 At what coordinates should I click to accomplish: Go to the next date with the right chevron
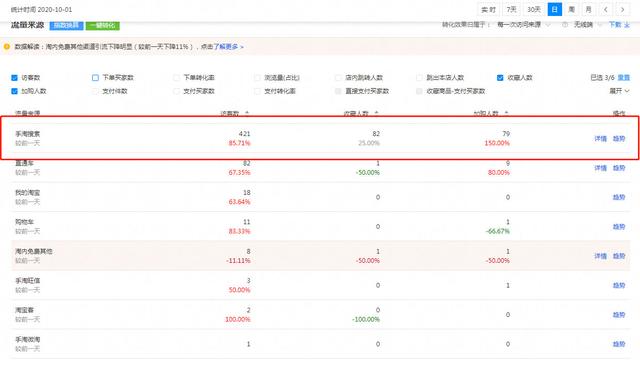coord(622,9)
